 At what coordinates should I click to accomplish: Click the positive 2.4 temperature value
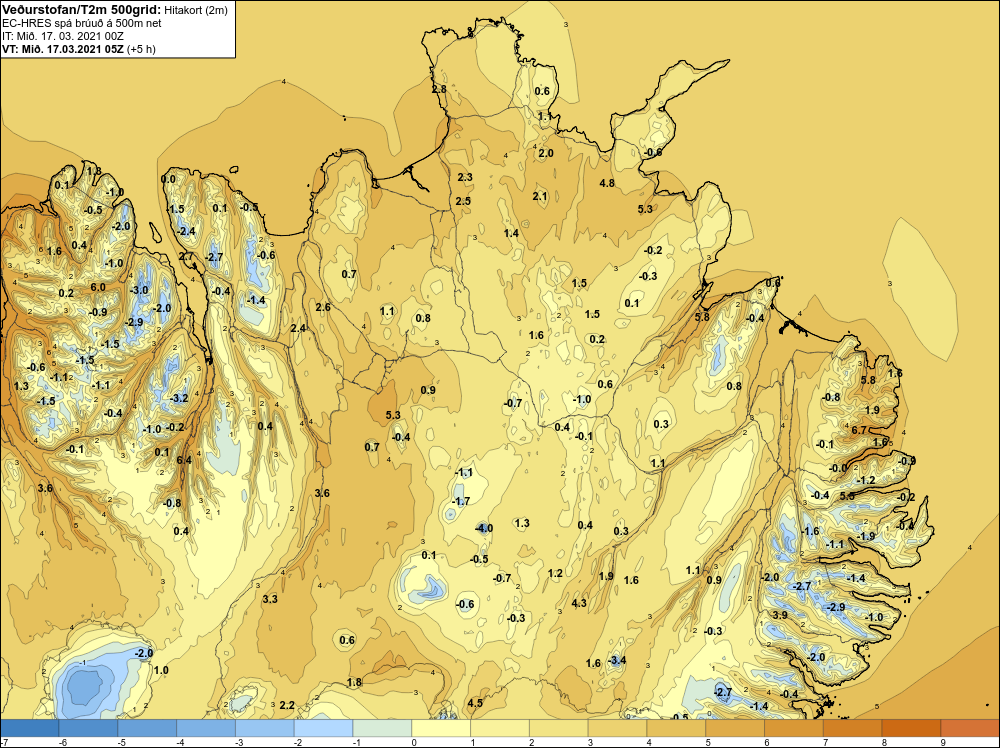coord(298,328)
